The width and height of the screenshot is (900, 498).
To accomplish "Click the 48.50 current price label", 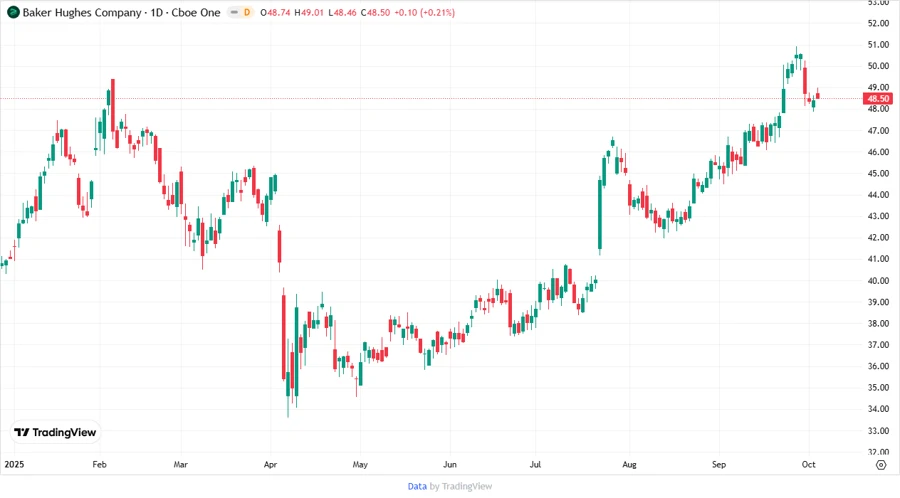I will pos(879,99).
